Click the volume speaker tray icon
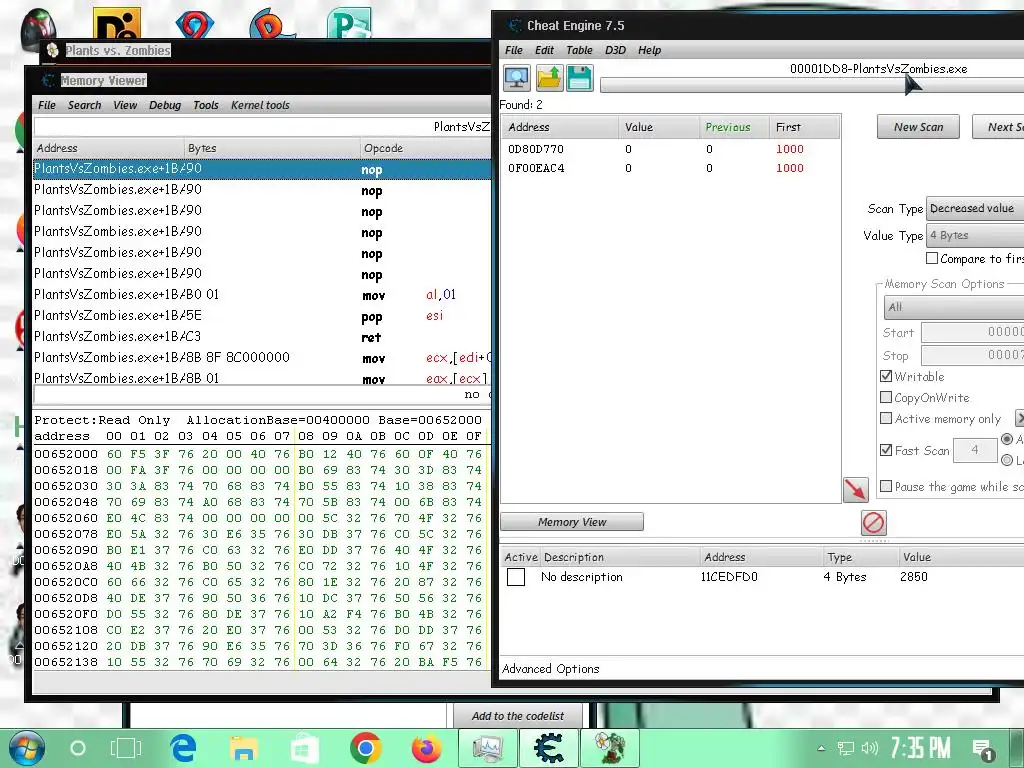This screenshot has height=768, width=1024. pyautogui.click(x=869, y=748)
